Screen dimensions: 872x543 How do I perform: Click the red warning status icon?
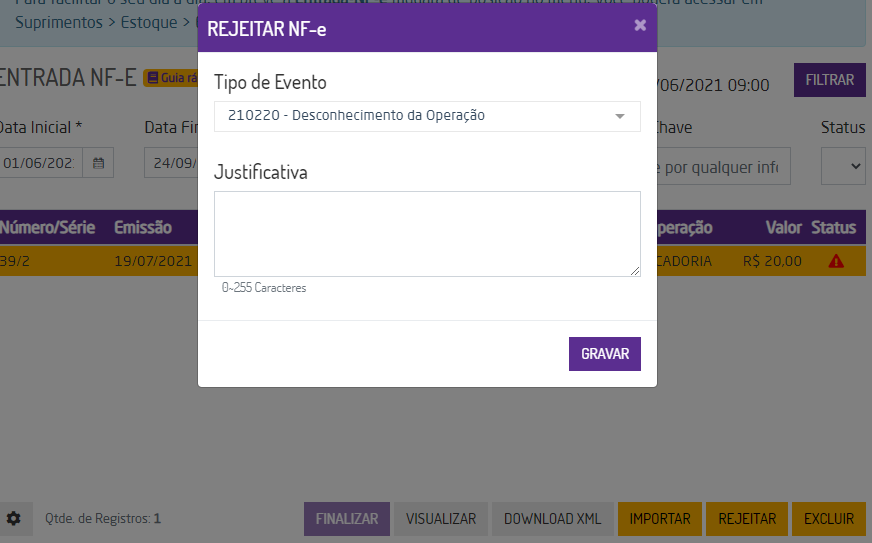836,261
